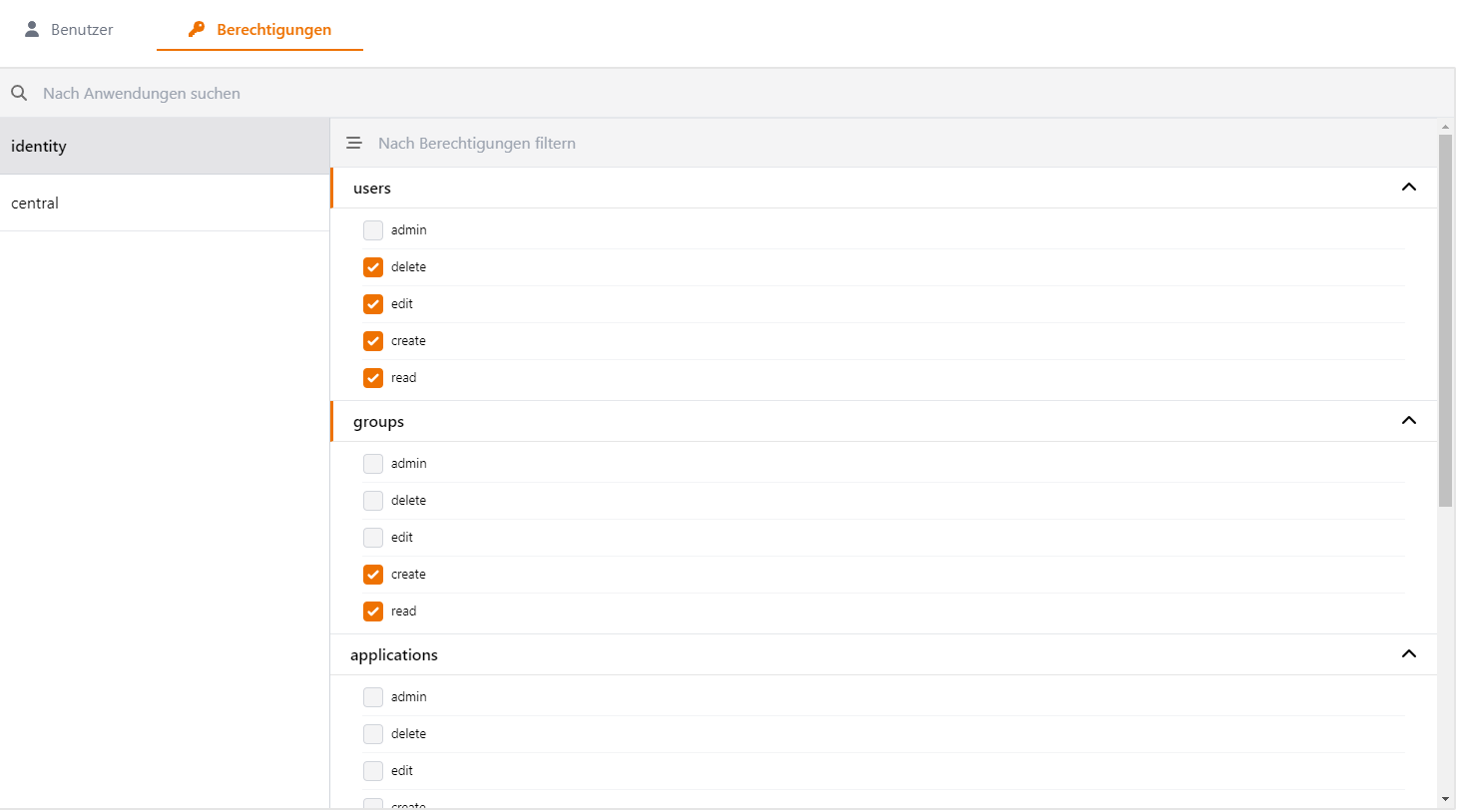Click the key icon on Berechtigungen tab
Viewport: 1458px width, 812px height.
[x=197, y=29]
